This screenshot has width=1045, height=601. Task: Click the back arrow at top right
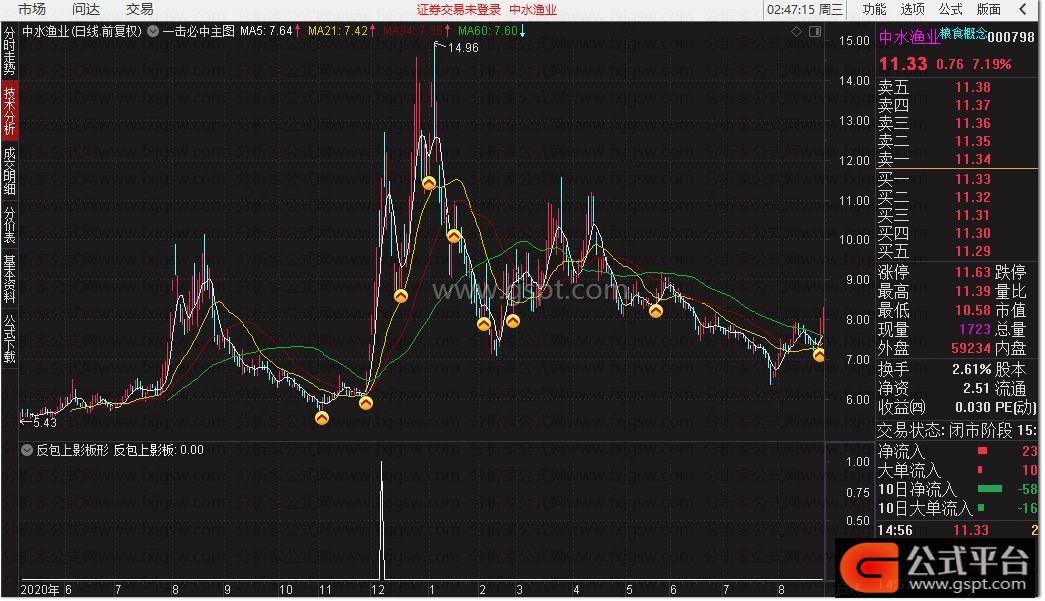click(1023, 9)
